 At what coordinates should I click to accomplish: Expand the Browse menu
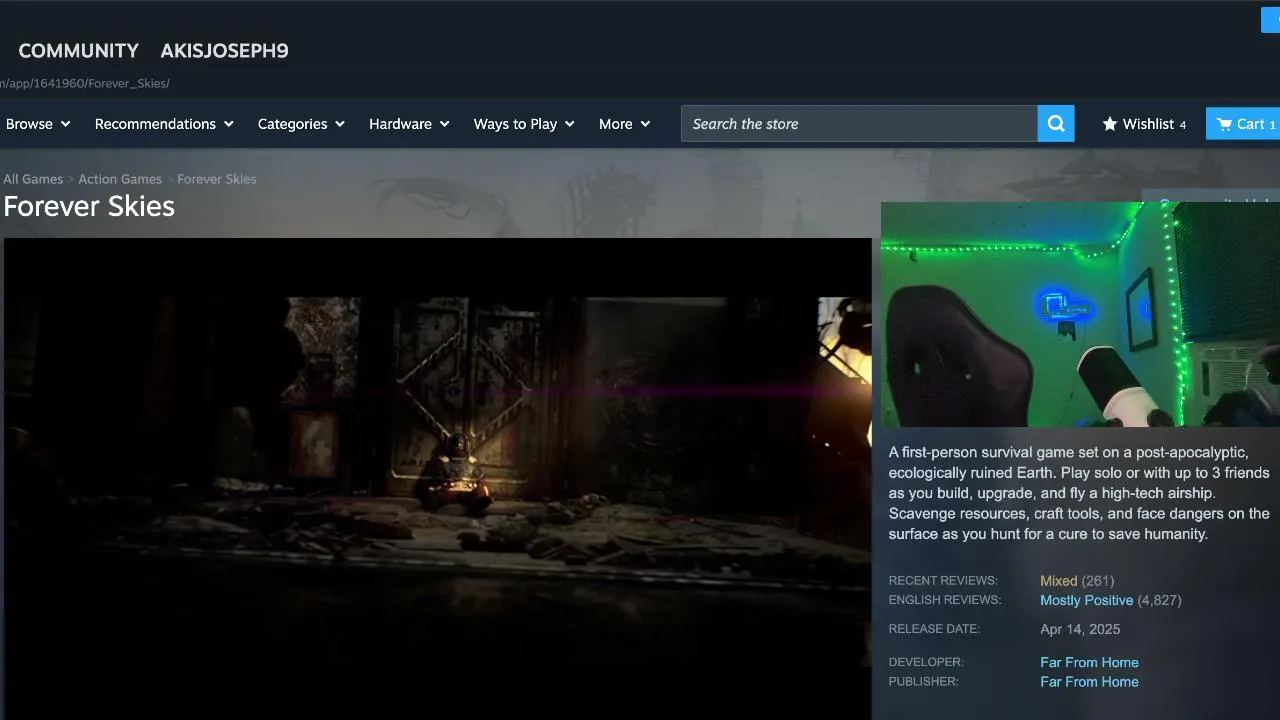point(38,124)
